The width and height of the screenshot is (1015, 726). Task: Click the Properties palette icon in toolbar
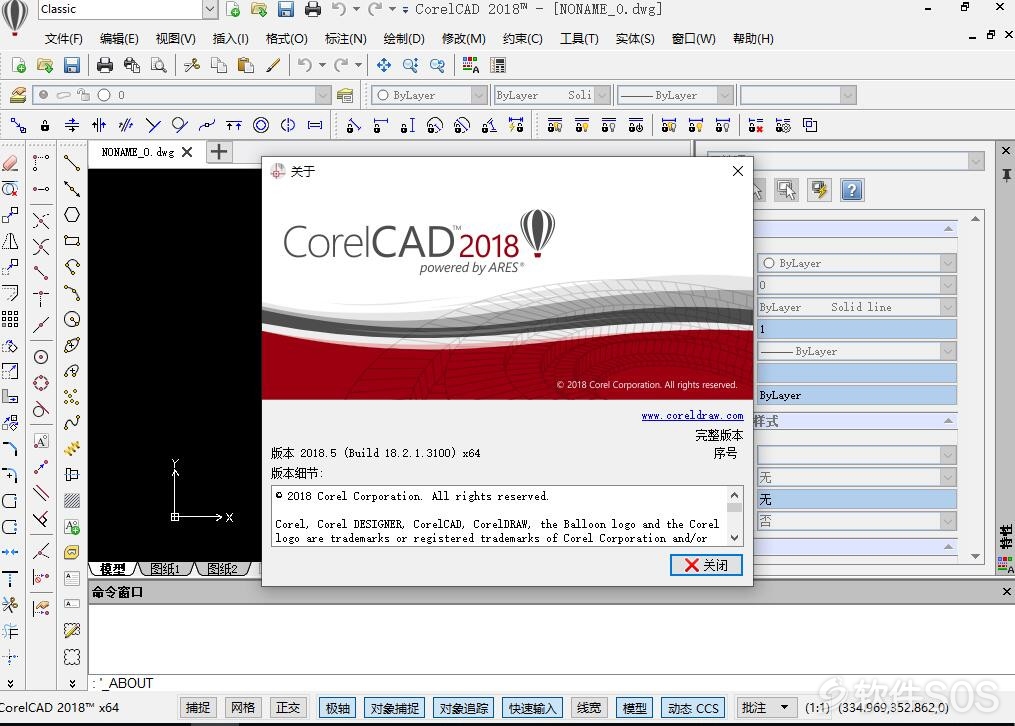[x=471, y=65]
